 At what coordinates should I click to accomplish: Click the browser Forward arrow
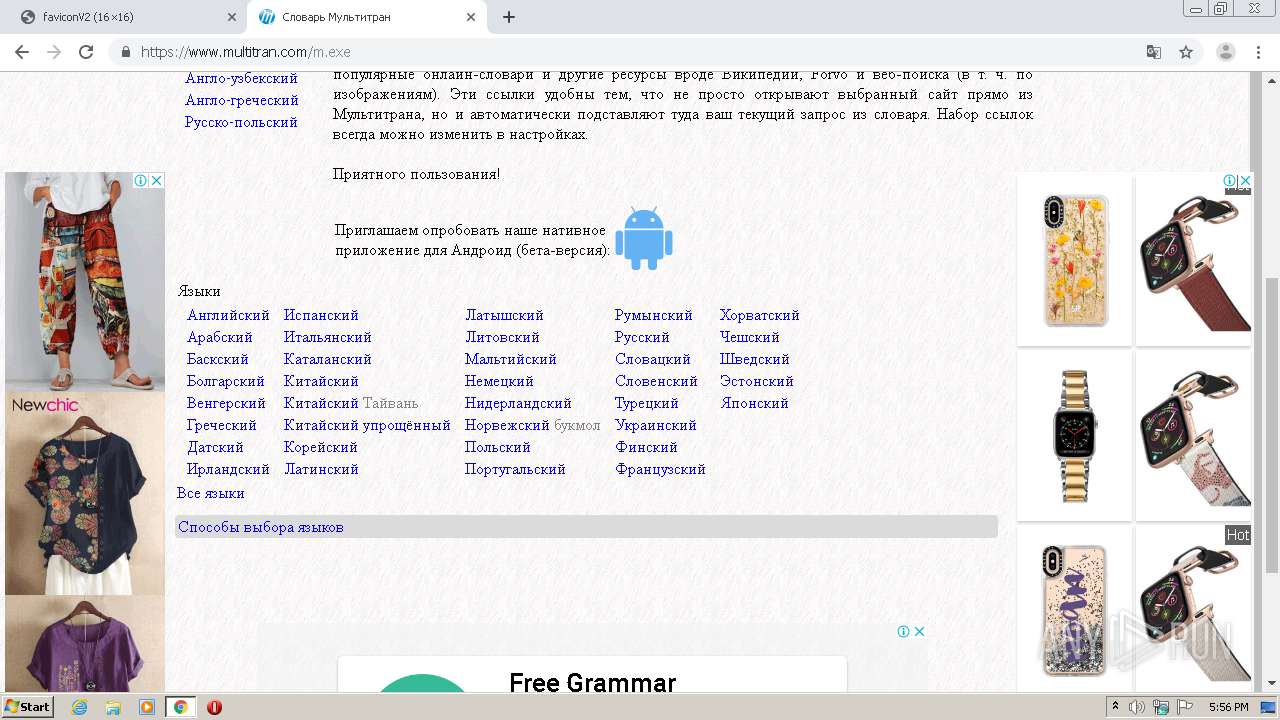coord(54,52)
